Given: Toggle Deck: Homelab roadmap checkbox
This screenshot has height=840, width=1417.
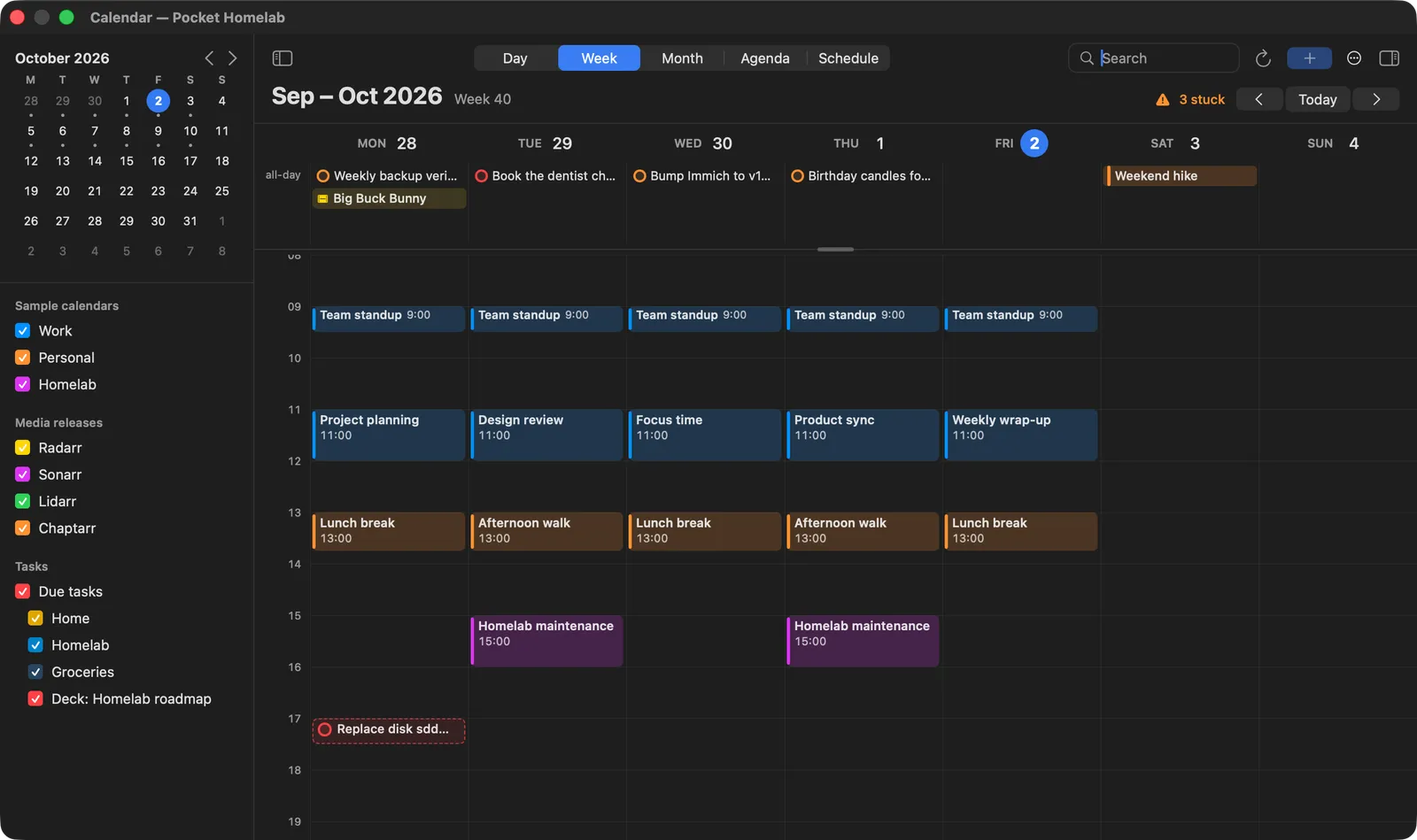Looking at the screenshot, I should coord(35,699).
